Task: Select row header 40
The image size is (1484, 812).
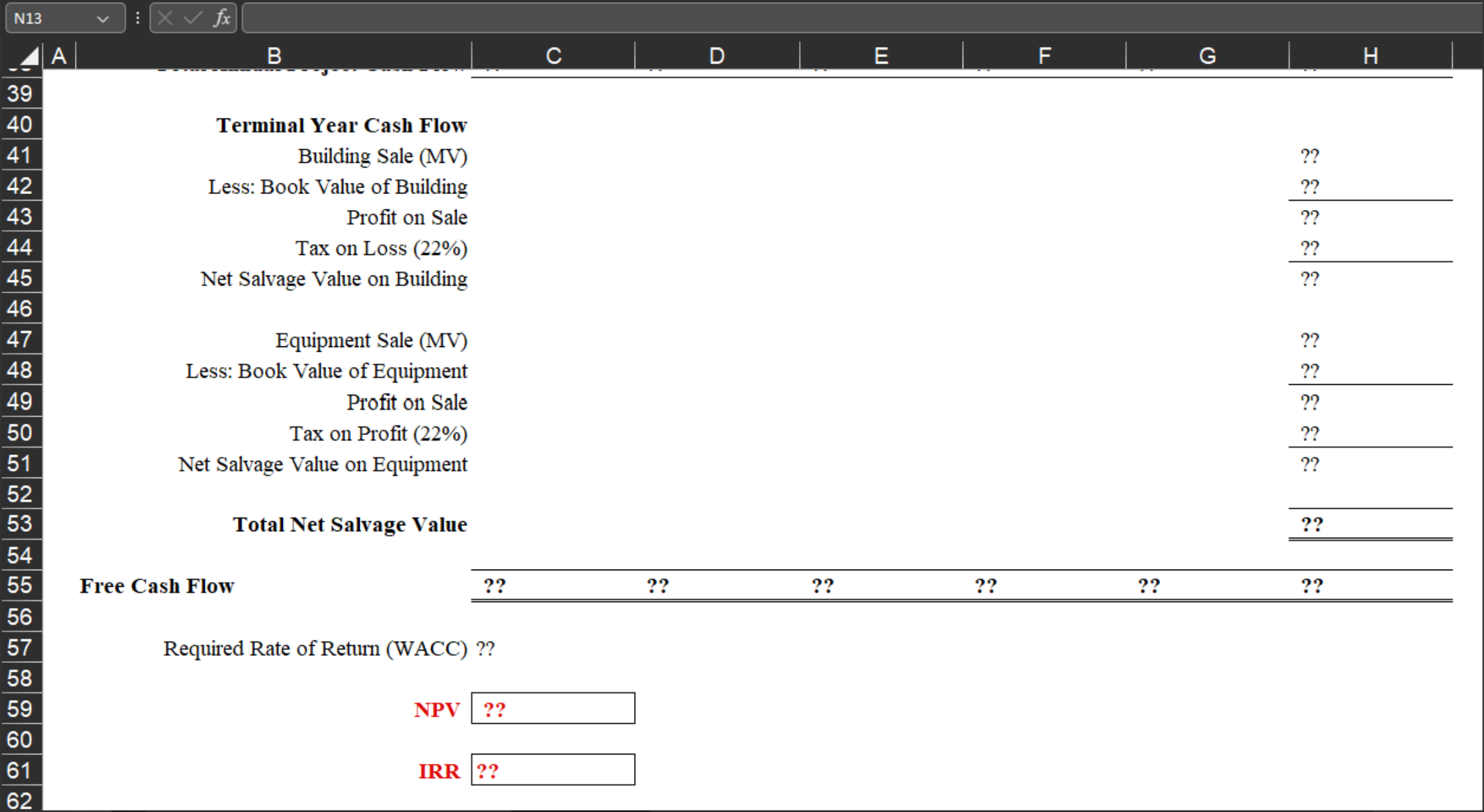Action: click(21, 125)
